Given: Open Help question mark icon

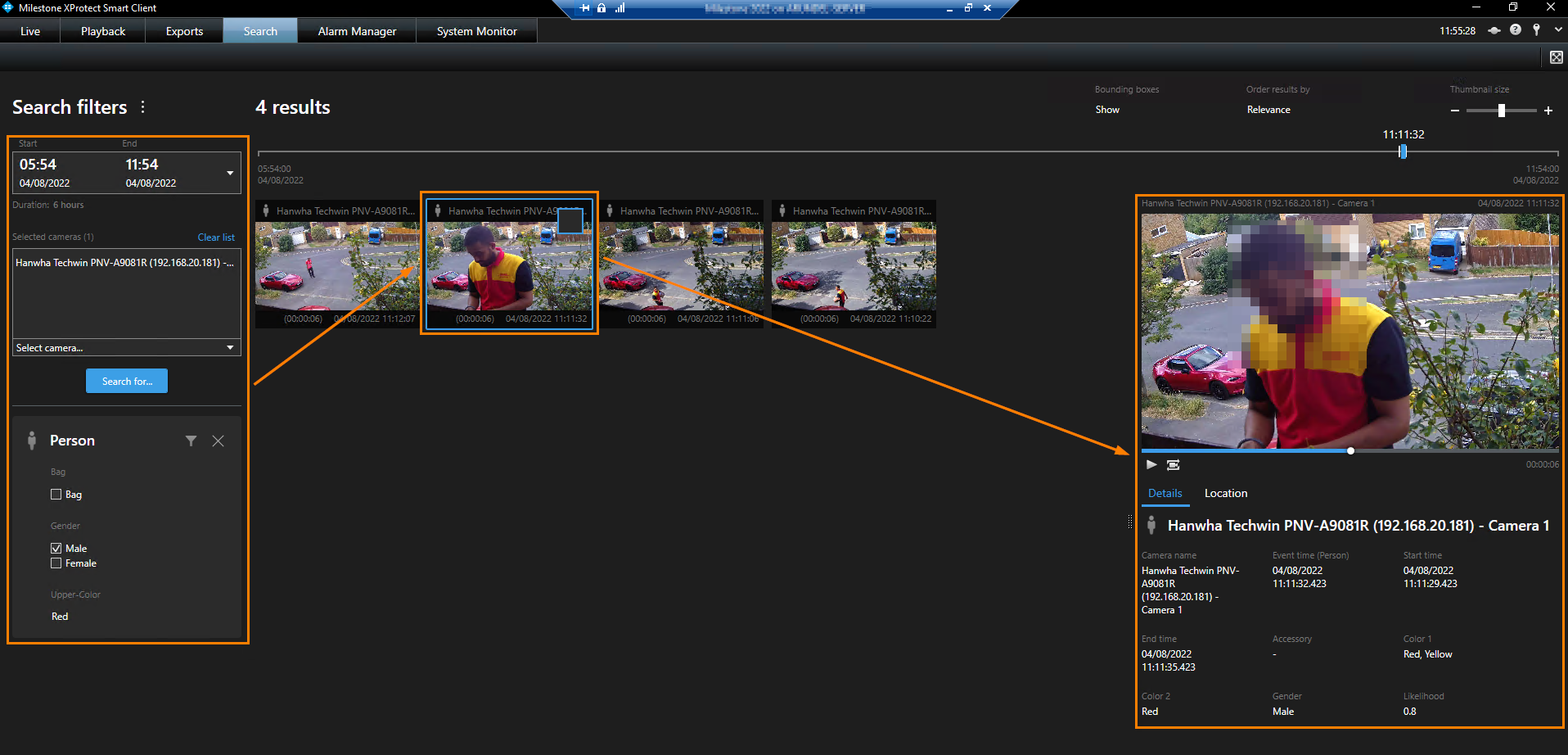Looking at the screenshot, I should [x=1516, y=29].
